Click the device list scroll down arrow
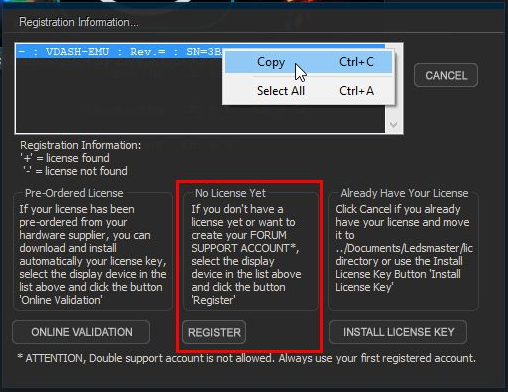 click(x=393, y=125)
